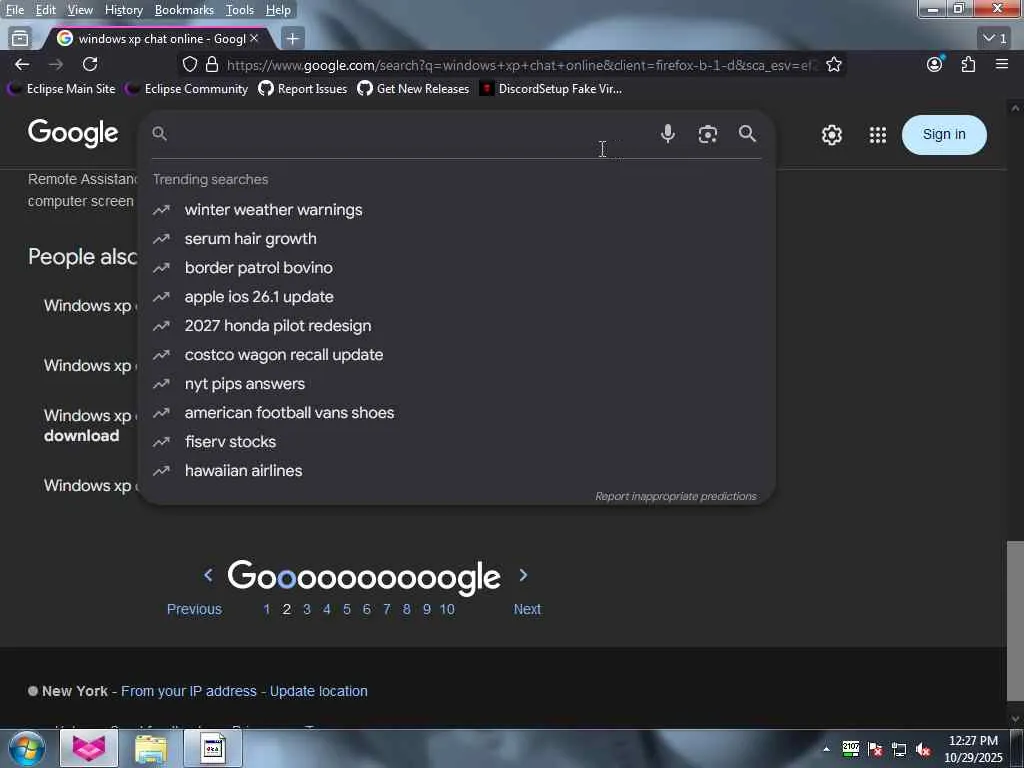Click the magnifier search button on the right
Screen dimensions: 1024x768
tap(747, 134)
